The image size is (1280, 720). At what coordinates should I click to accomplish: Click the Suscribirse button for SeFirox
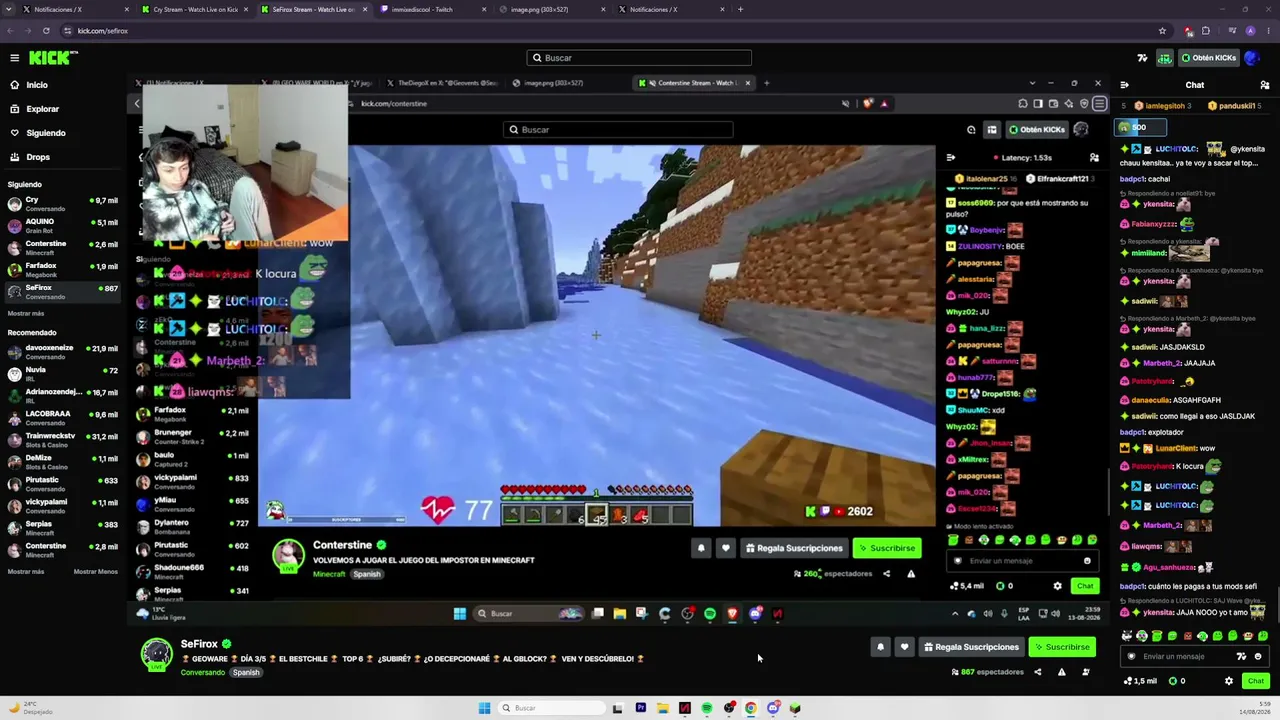(x=1060, y=647)
